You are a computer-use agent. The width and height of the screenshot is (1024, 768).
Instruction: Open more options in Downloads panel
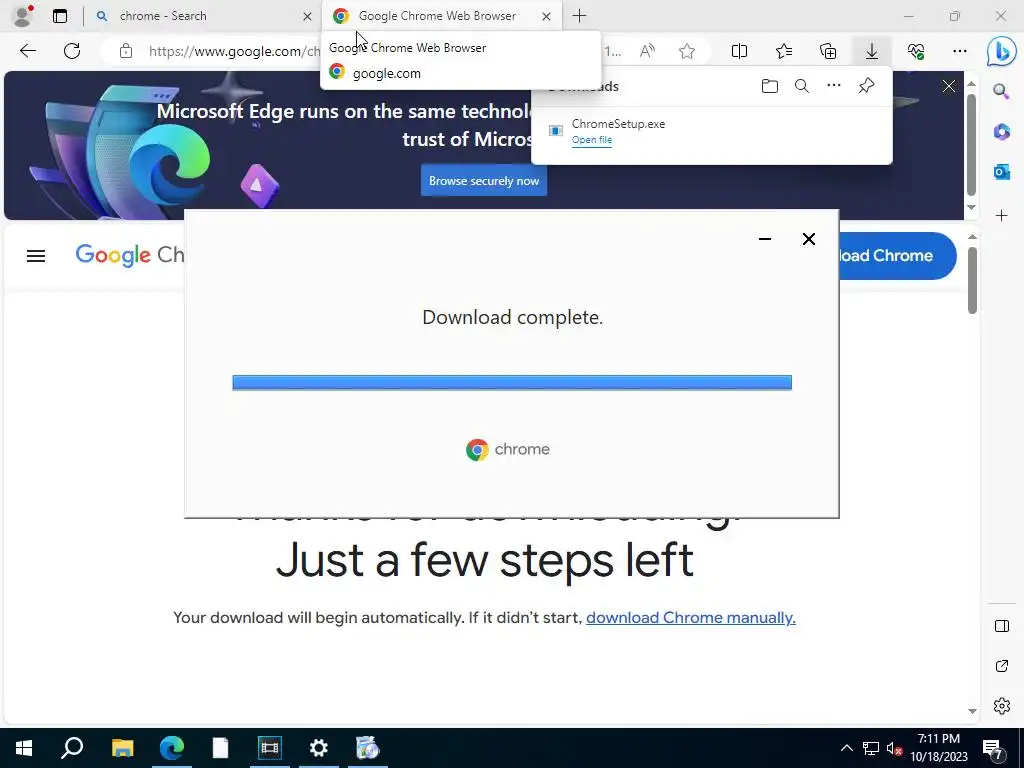tap(834, 86)
